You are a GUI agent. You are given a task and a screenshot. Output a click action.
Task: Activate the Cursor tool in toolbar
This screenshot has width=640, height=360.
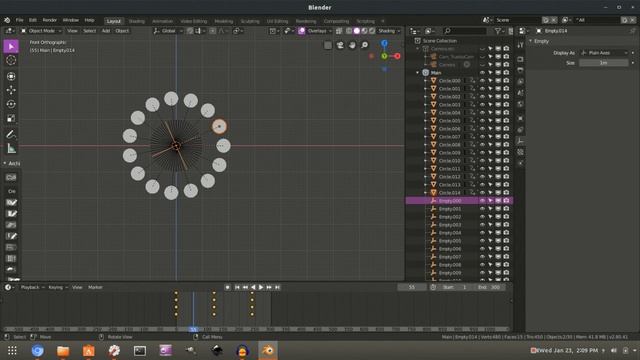(x=11, y=60)
